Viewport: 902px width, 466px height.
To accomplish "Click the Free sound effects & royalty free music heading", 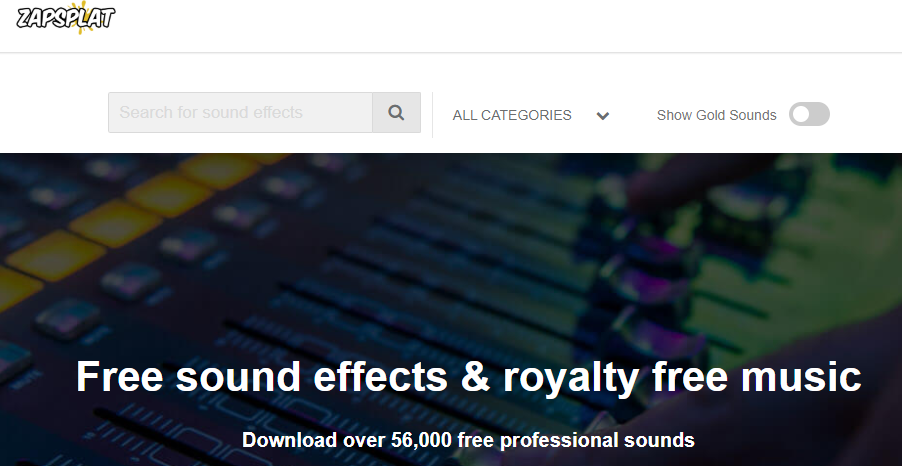I will [x=468, y=377].
